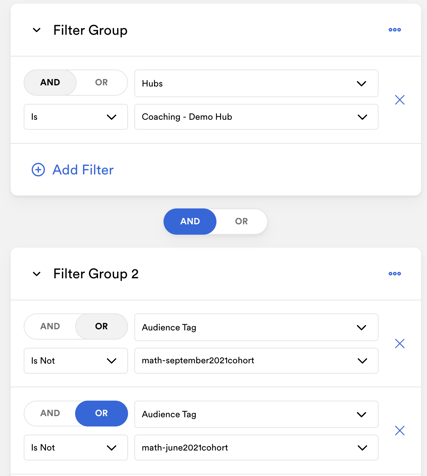427x476 pixels.
Task: Switch math-june2021cohort filter toggle to AND
Action: [50, 413]
